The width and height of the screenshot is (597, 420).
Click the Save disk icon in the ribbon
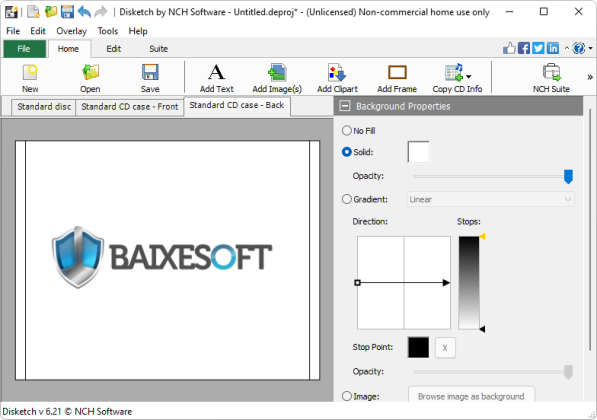click(x=150, y=72)
